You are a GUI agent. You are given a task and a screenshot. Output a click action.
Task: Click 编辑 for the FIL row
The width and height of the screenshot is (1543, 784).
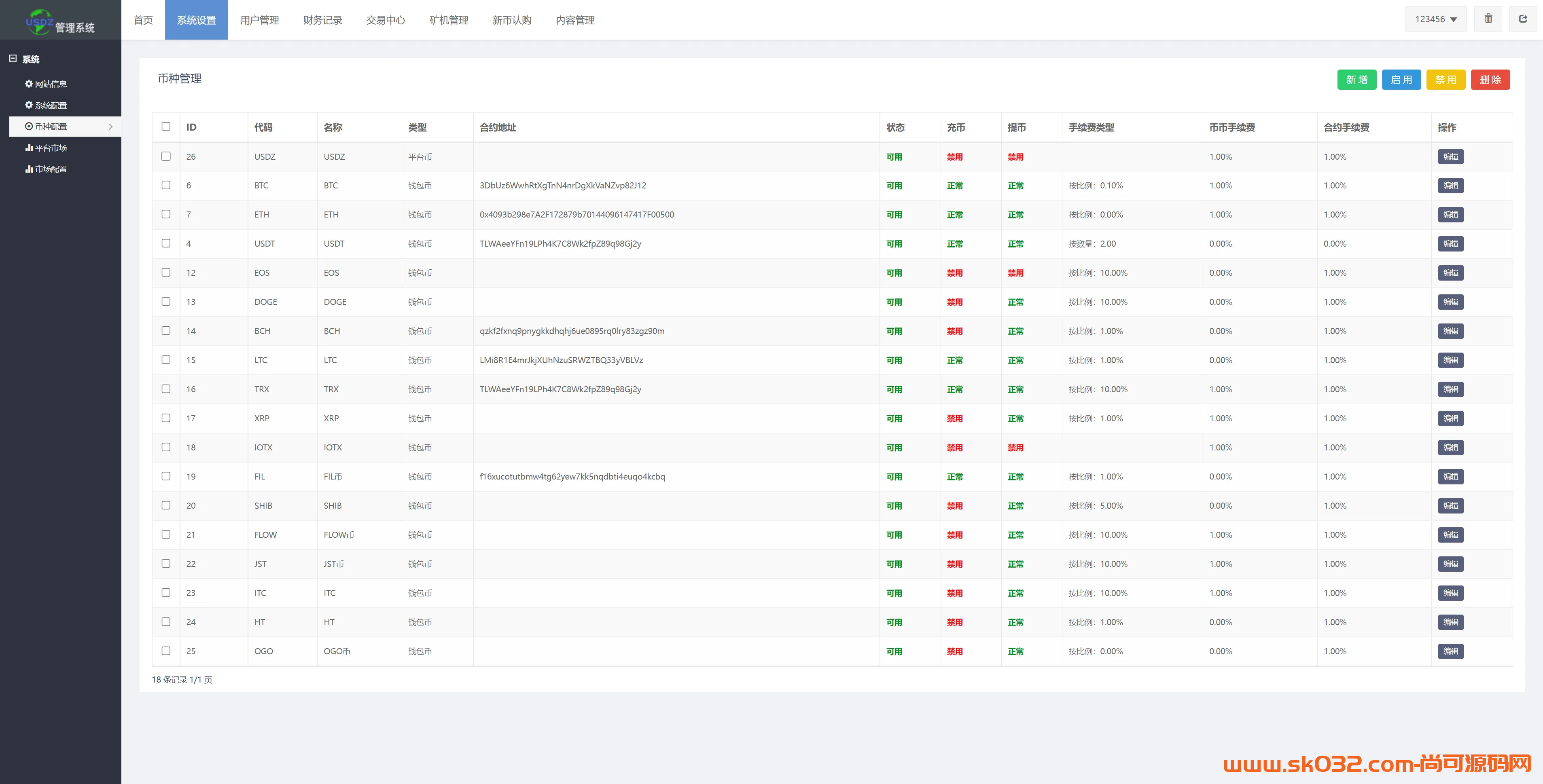[x=1451, y=476]
